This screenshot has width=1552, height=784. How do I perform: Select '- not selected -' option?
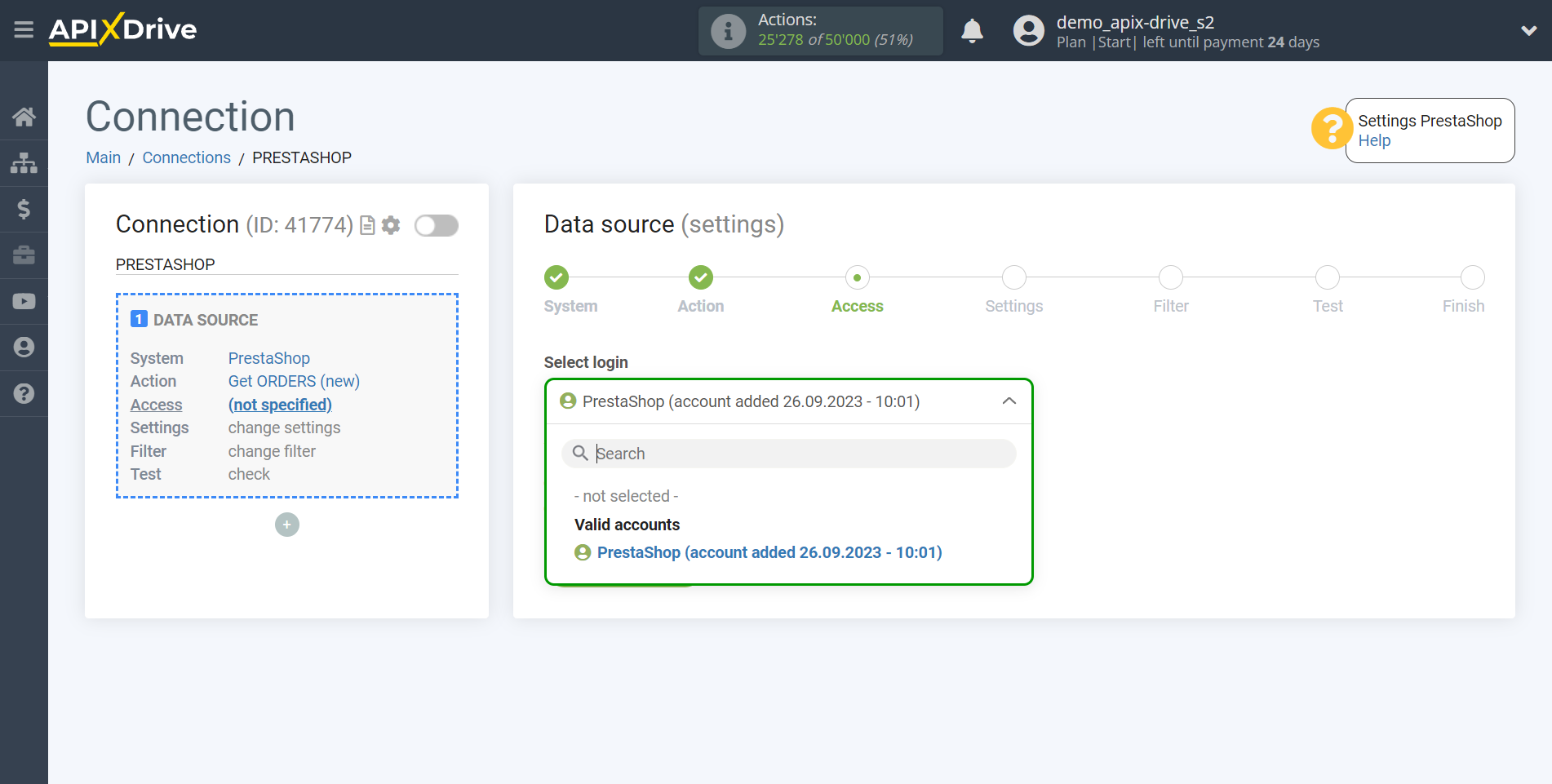click(x=627, y=496)
